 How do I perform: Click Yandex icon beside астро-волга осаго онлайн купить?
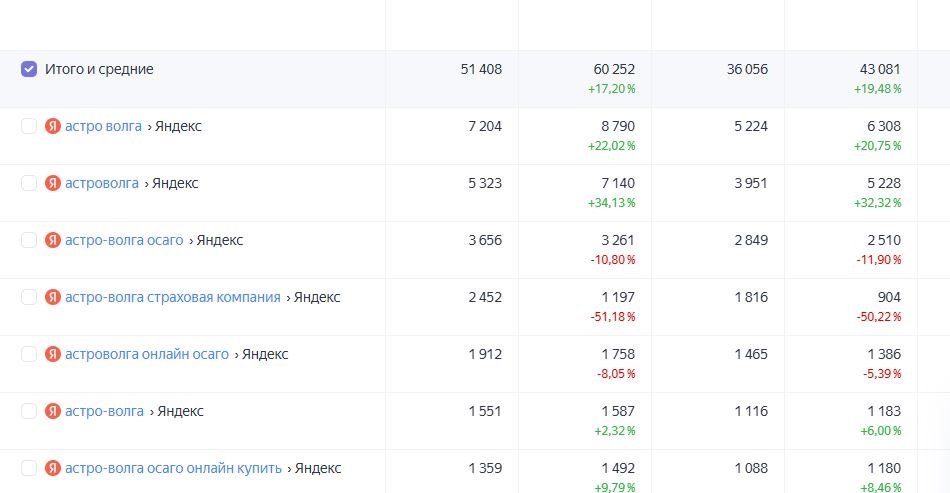coord(53,468)
